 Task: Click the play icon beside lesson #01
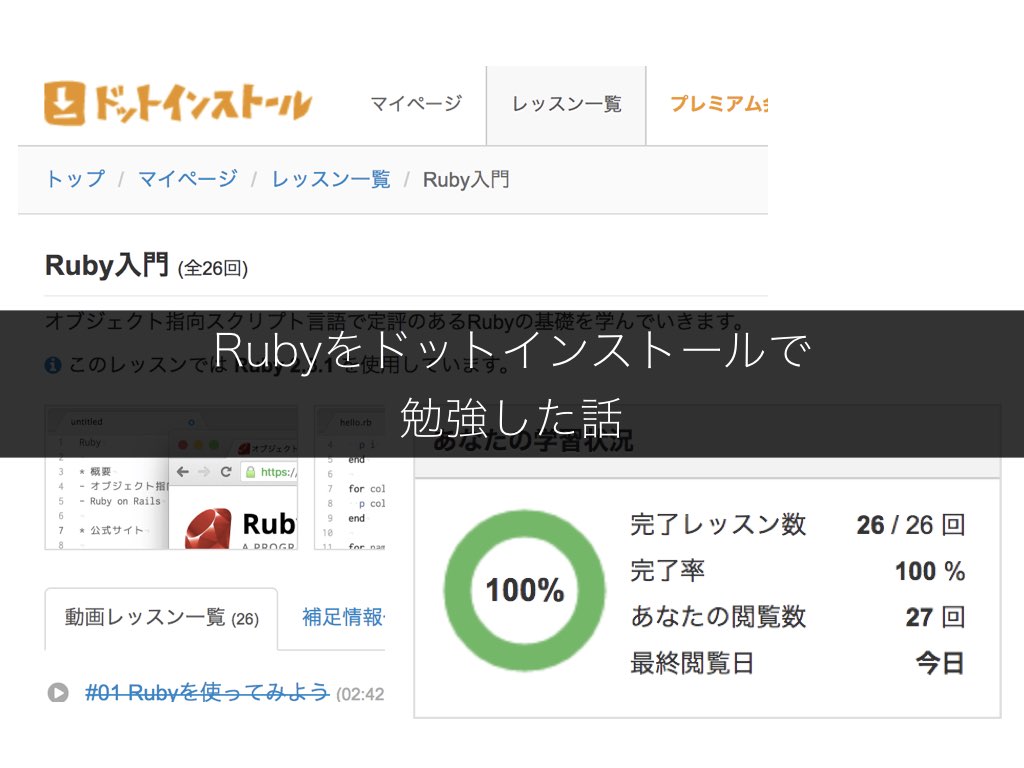point(58,692)
